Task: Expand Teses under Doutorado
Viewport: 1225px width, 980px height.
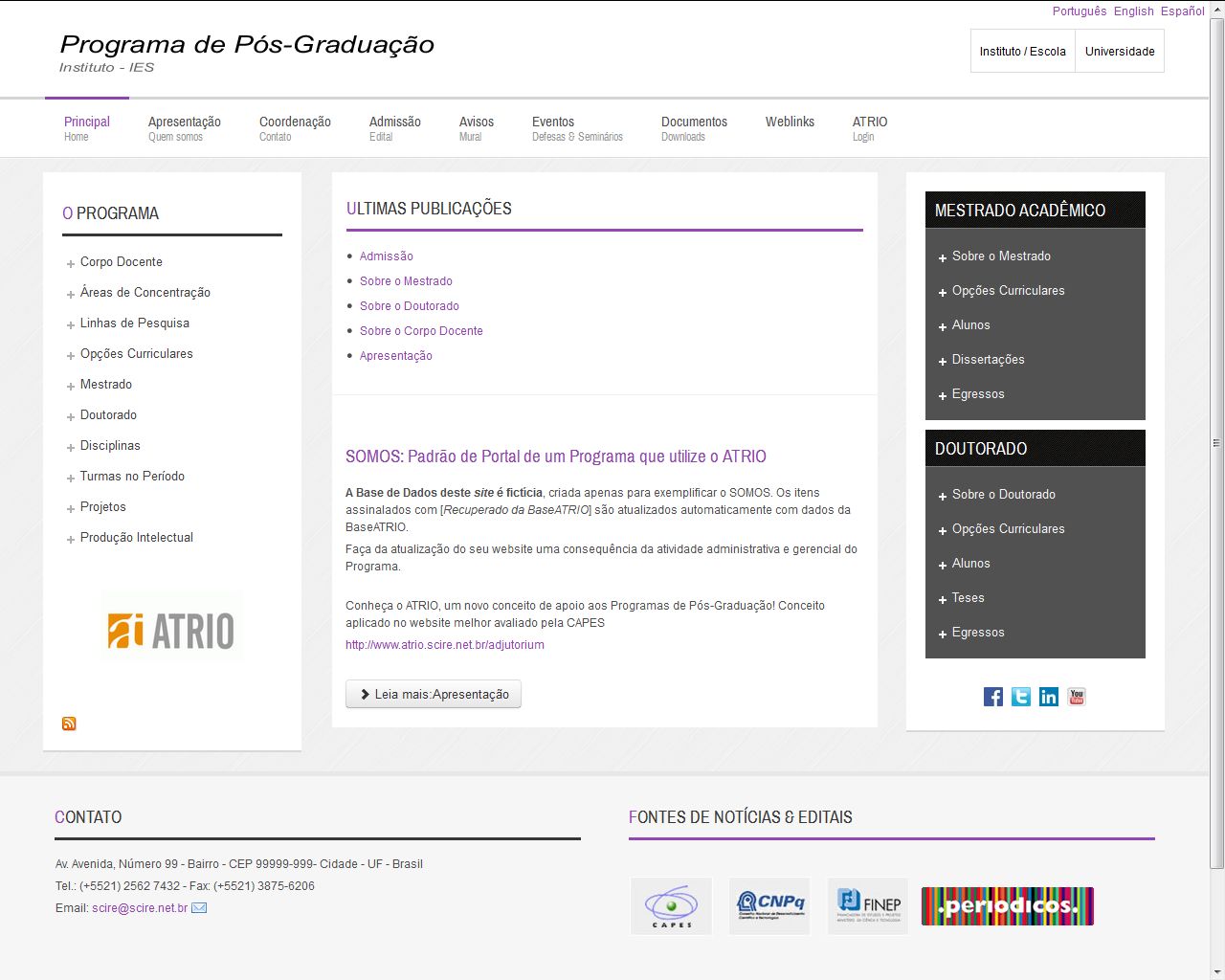Action: click(x=968, y=598)
